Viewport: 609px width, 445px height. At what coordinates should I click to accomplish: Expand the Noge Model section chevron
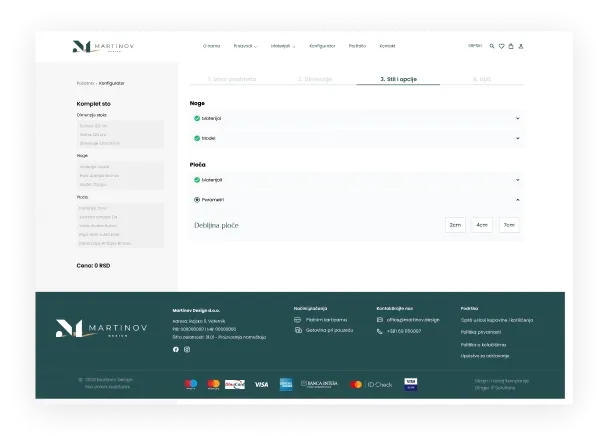(x=518, y=138)
